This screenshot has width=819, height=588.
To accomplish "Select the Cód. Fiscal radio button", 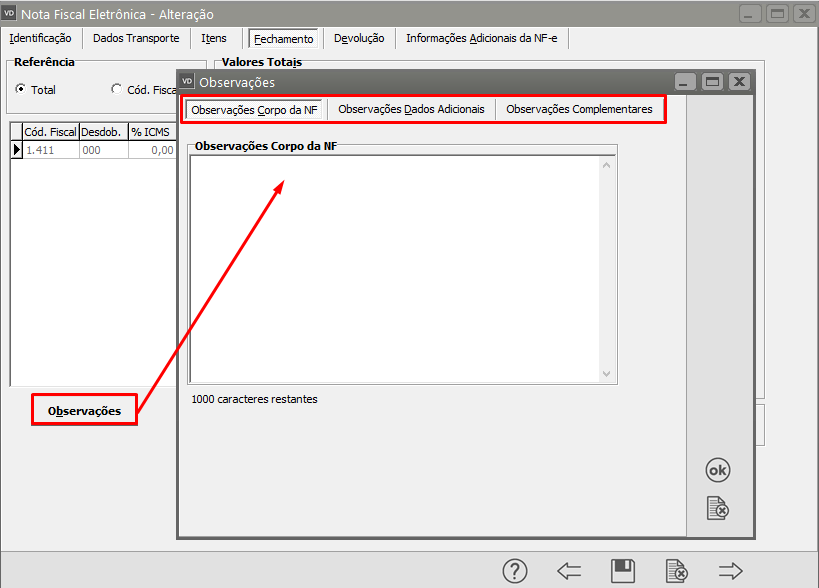I will pos(116,89).
